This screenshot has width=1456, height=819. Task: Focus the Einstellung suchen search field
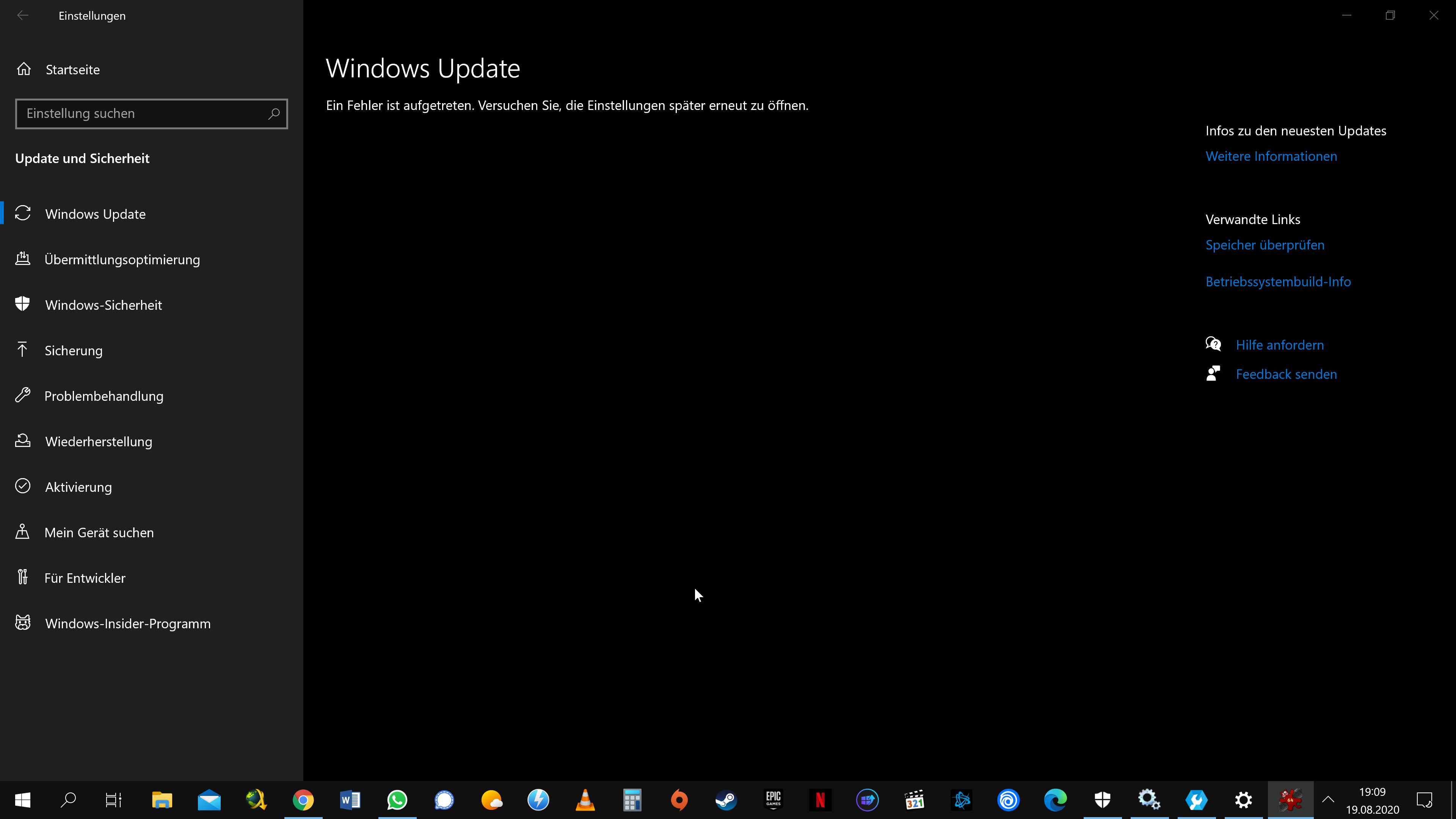pyautogui.click(x=141, y=114)
